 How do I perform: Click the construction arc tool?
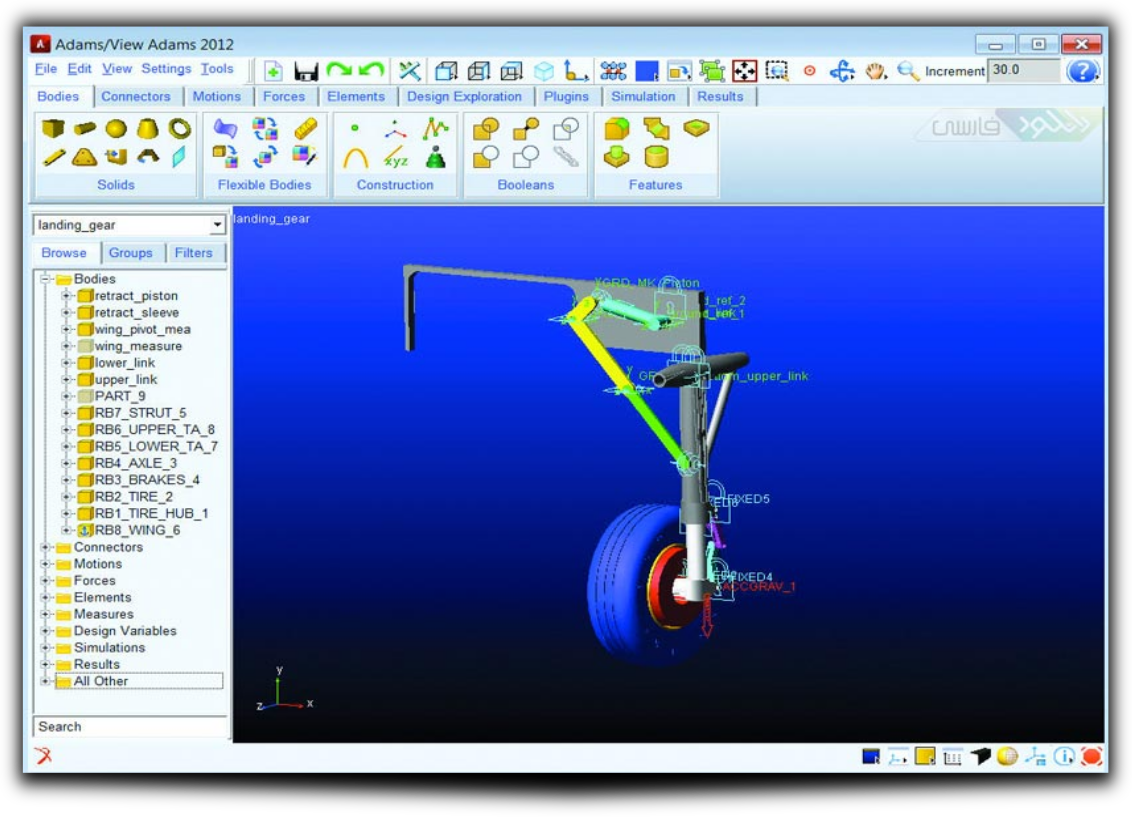[355, 157]
